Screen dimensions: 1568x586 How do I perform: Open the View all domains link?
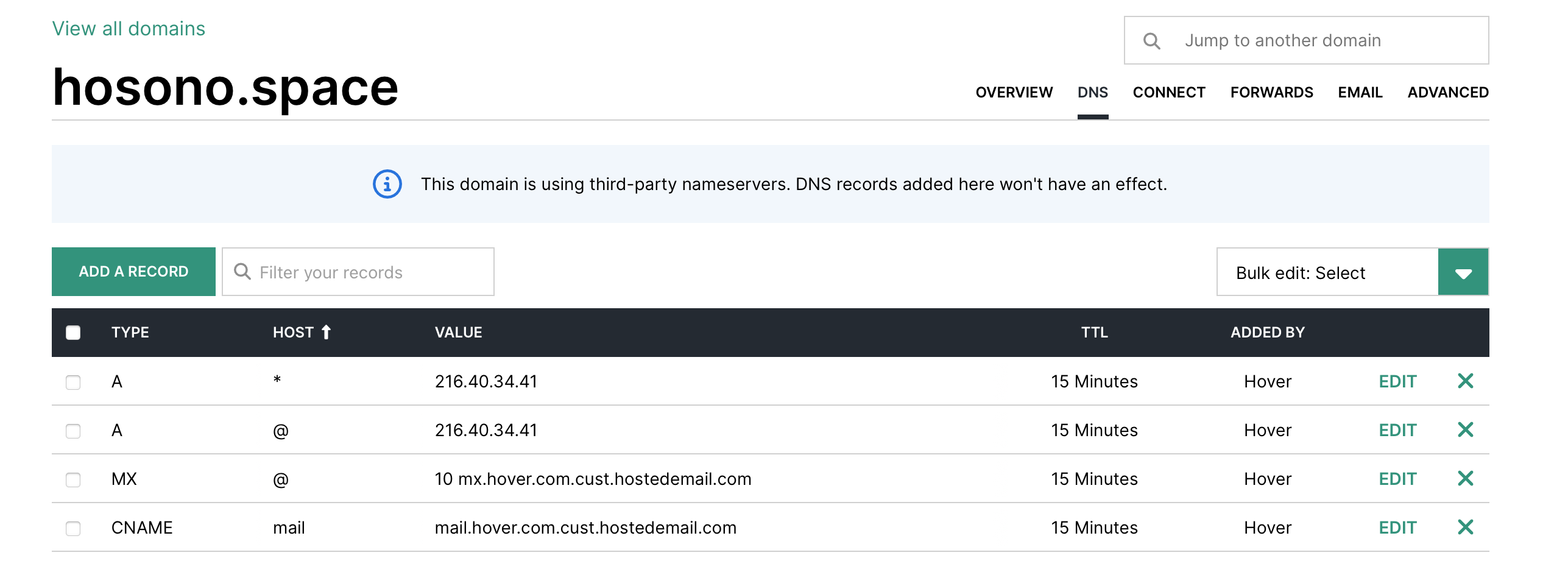pos(129,29)
